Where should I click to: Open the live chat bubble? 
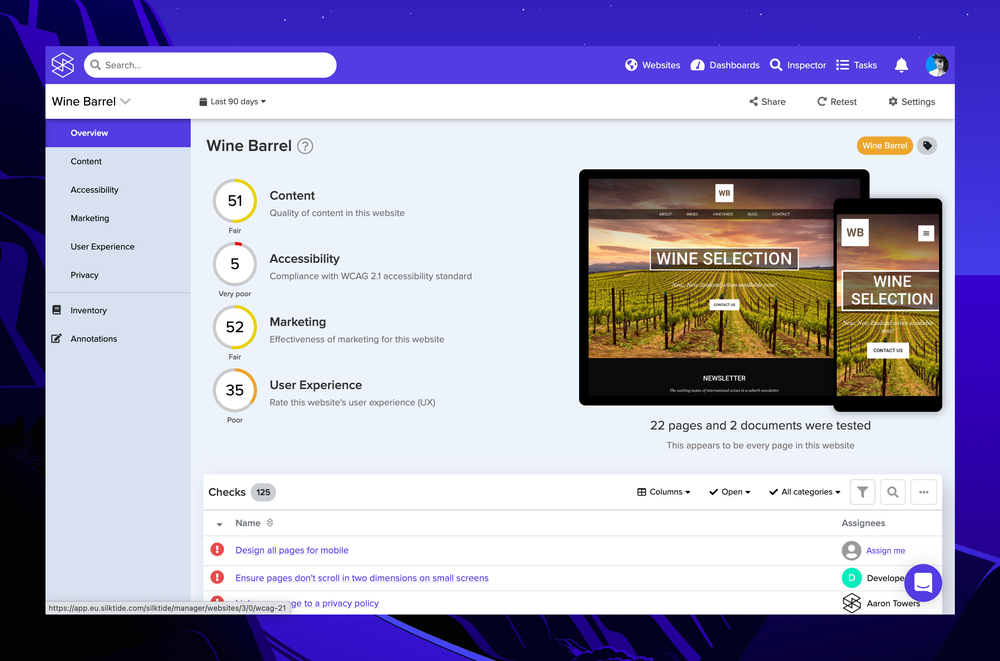coord(923,583)
